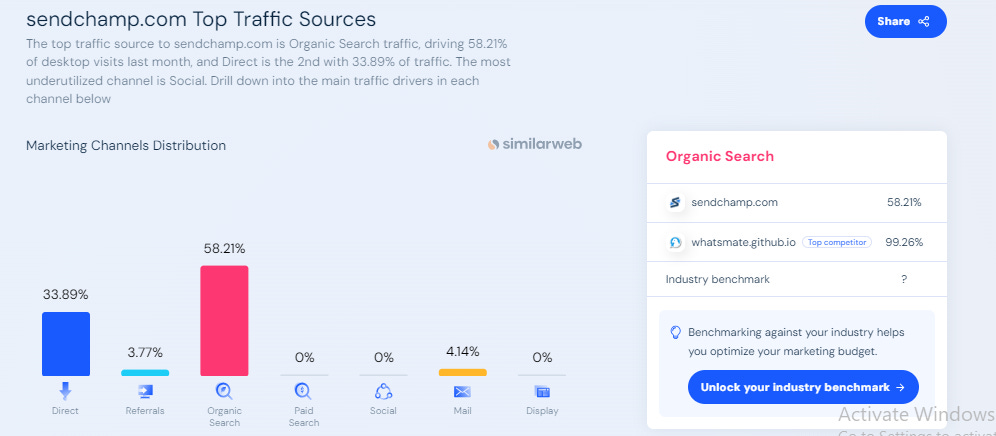
Task: Click the 4.14% Mail value
Action: (462, 351)
